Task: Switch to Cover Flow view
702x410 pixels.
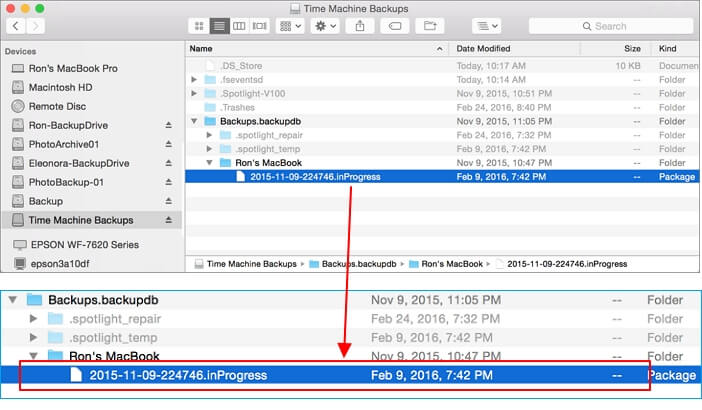Action: [258, 26]
